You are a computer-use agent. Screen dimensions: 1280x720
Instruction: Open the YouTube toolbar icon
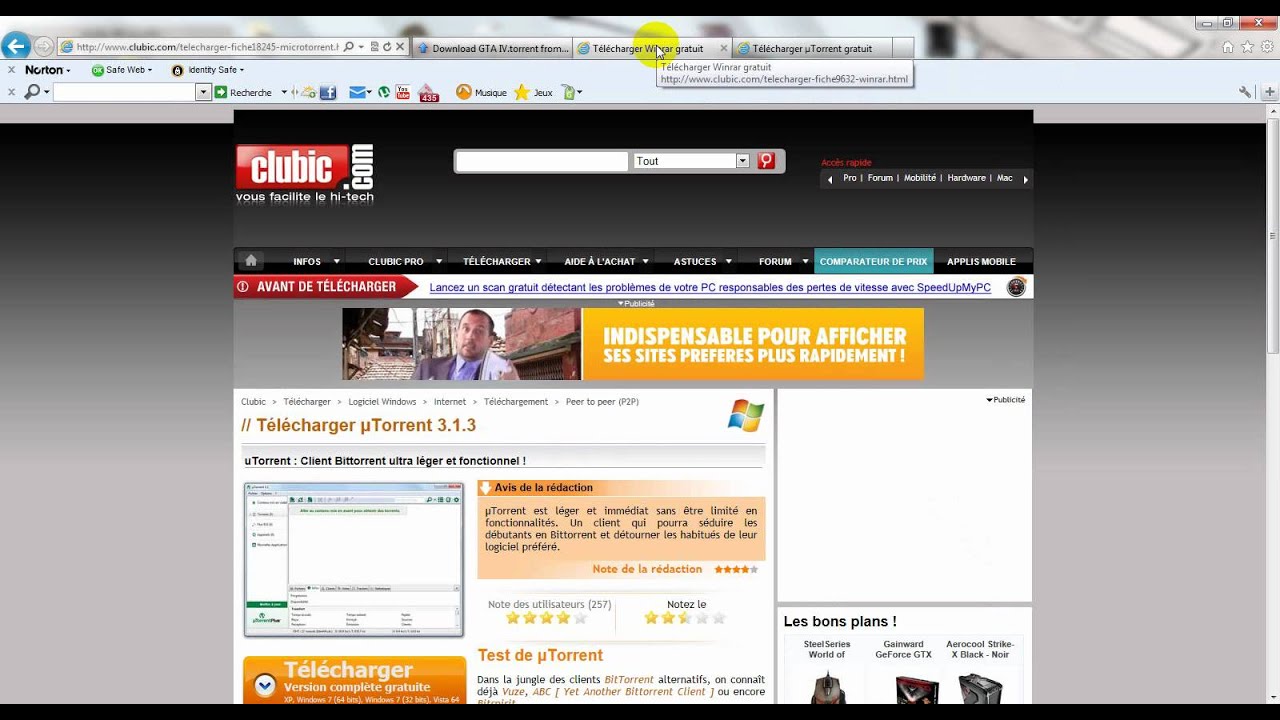click(403, 92)
